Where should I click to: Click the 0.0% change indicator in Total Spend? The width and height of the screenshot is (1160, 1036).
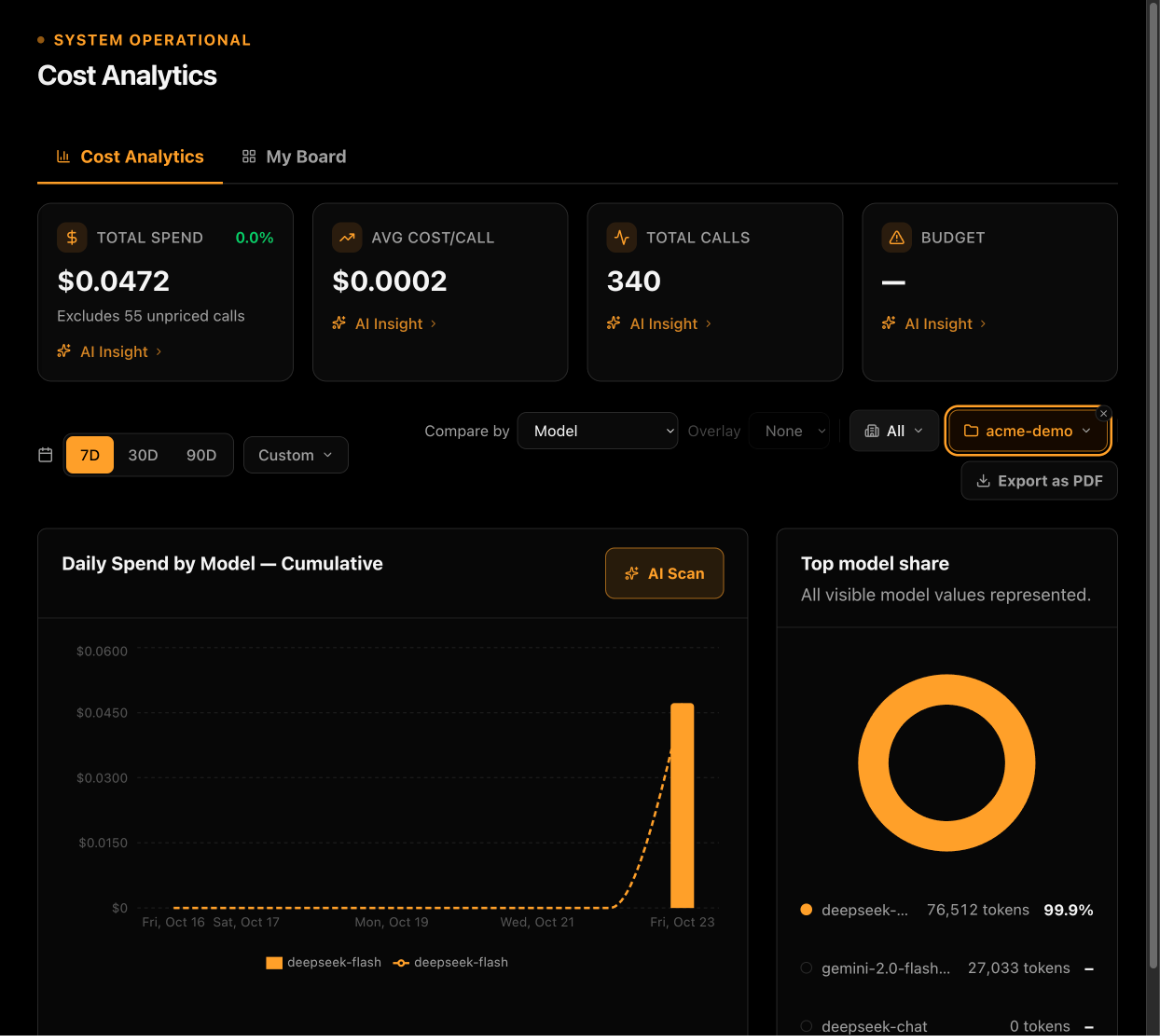(x=254, y=238)
